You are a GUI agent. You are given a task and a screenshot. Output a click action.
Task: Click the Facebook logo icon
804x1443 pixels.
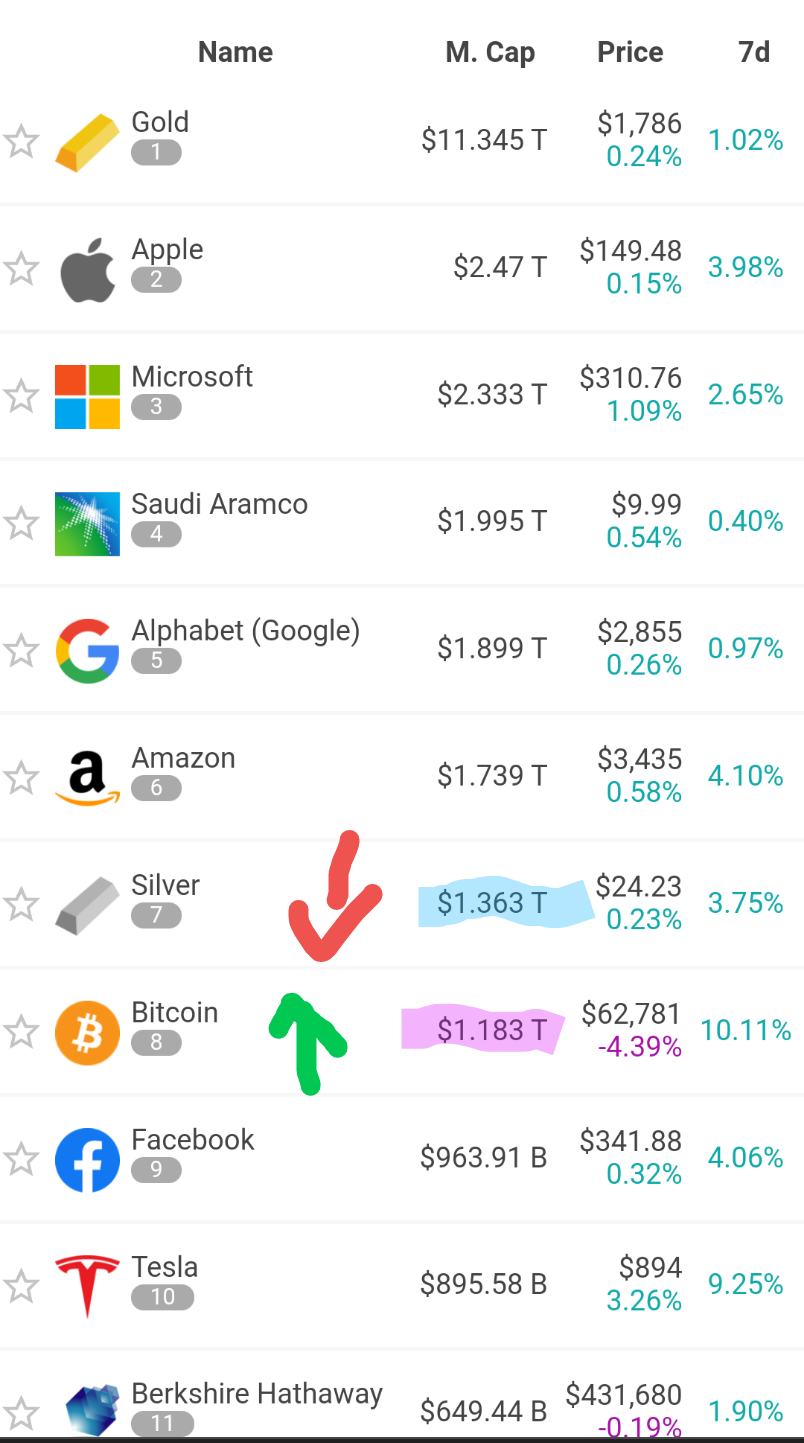coord(87,1159)
